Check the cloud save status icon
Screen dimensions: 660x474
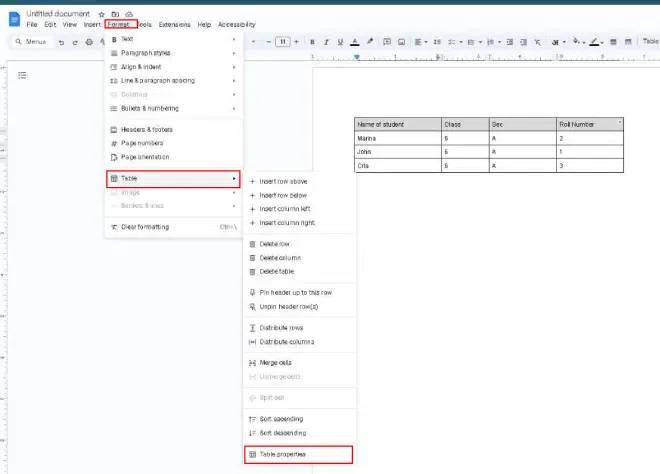tap(129, 14)
